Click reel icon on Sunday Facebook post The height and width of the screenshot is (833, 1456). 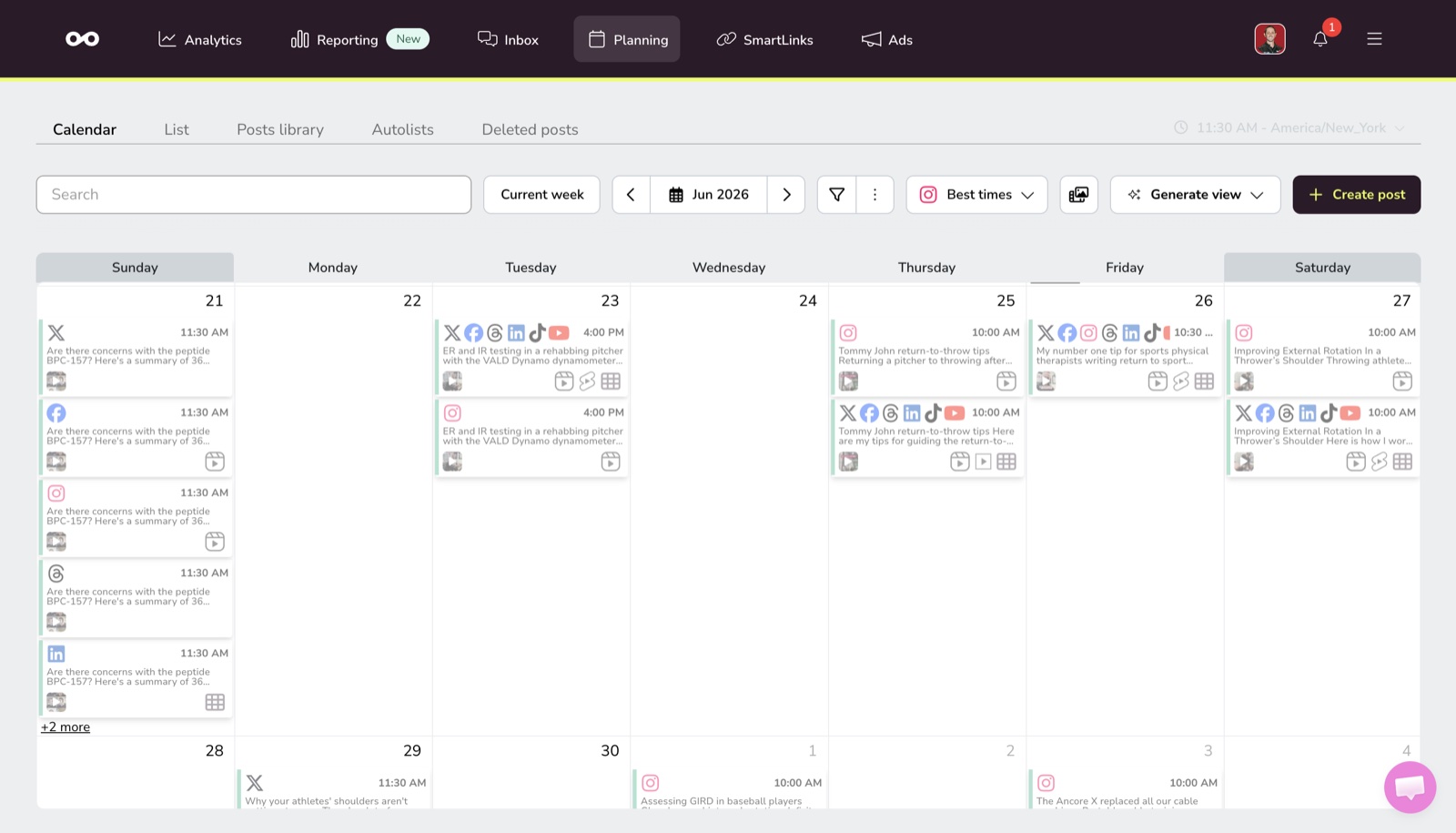[215, 462]
